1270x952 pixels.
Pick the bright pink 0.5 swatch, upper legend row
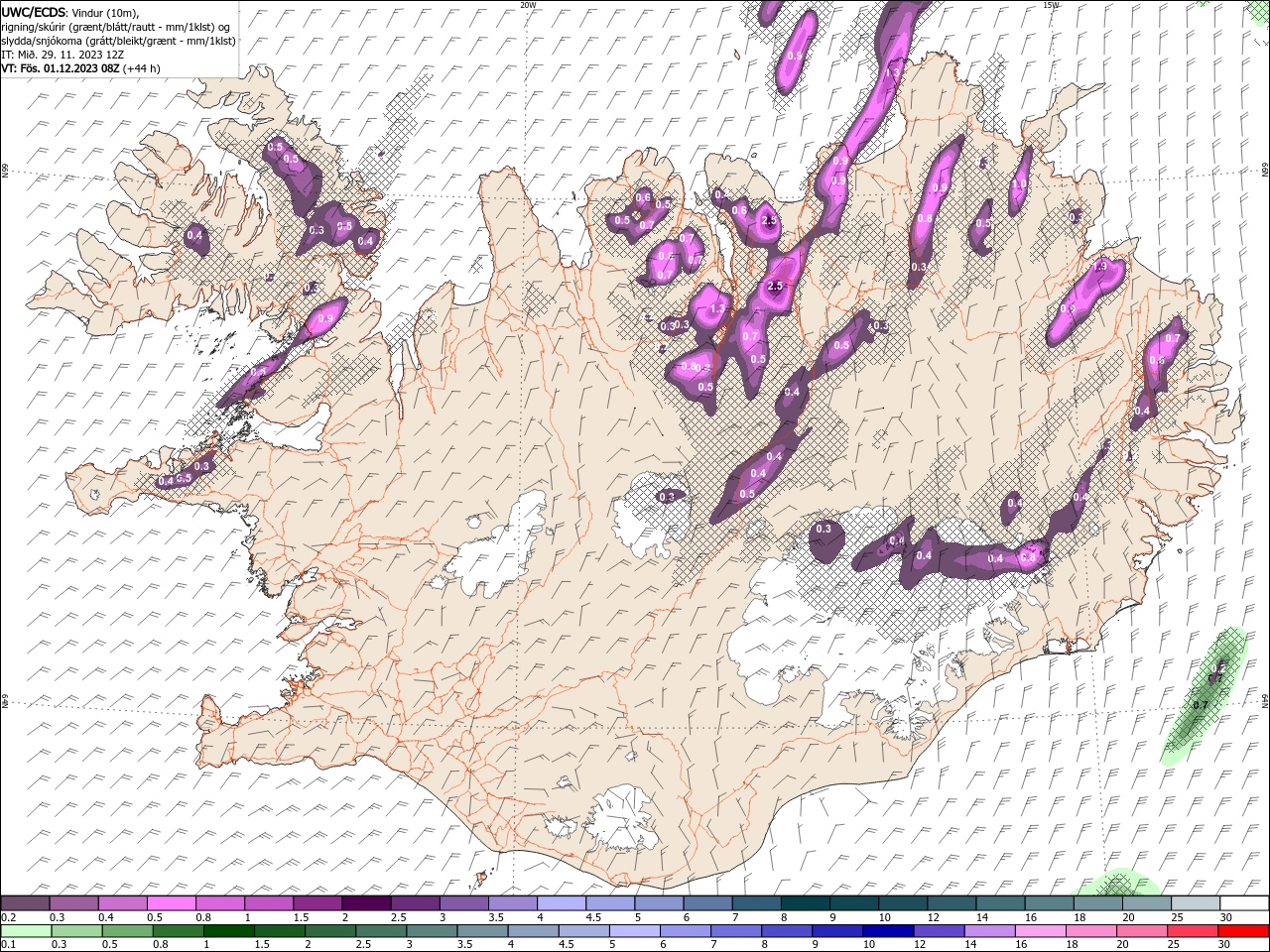pos(171,903)
